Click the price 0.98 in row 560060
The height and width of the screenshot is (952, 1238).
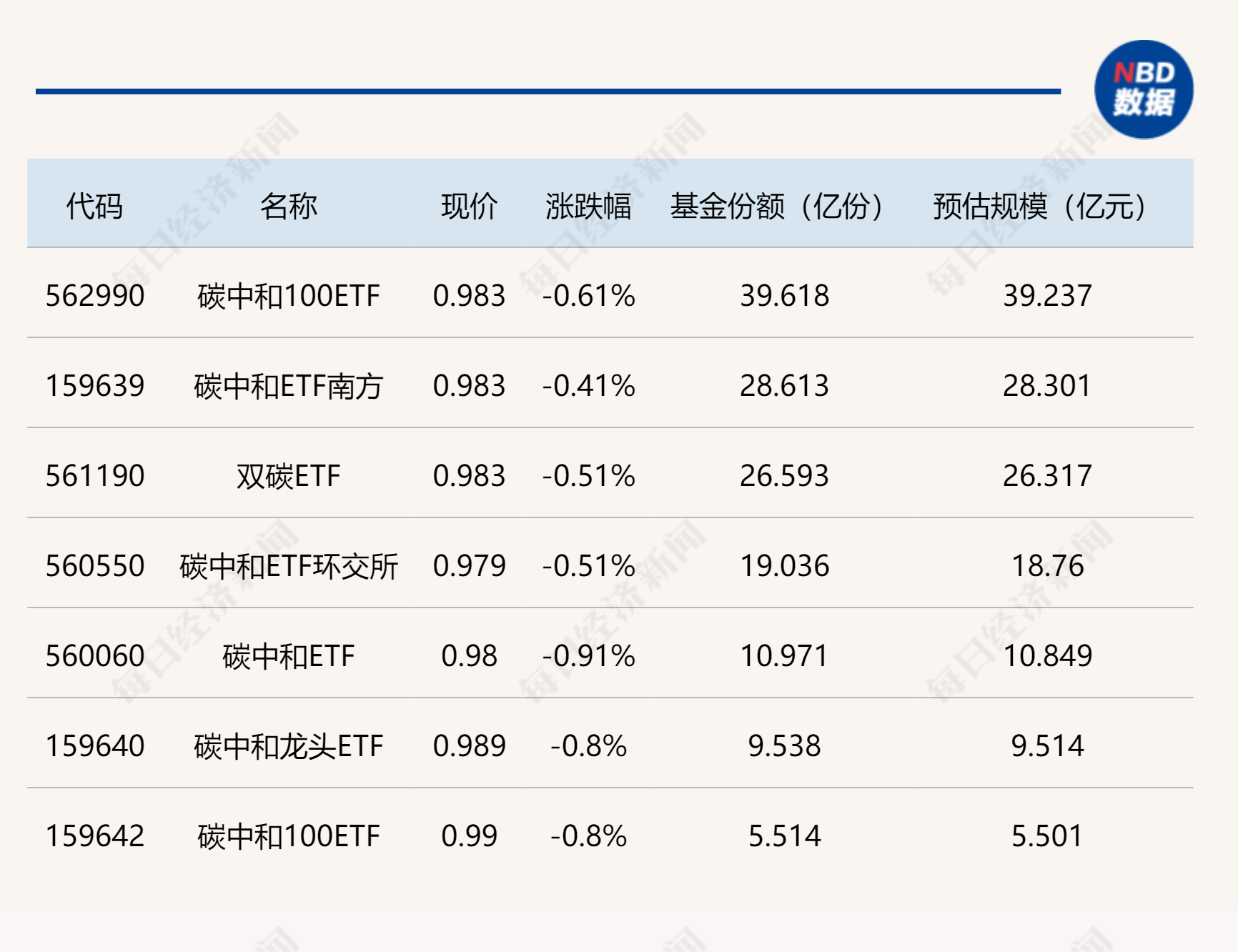point(470,656)
